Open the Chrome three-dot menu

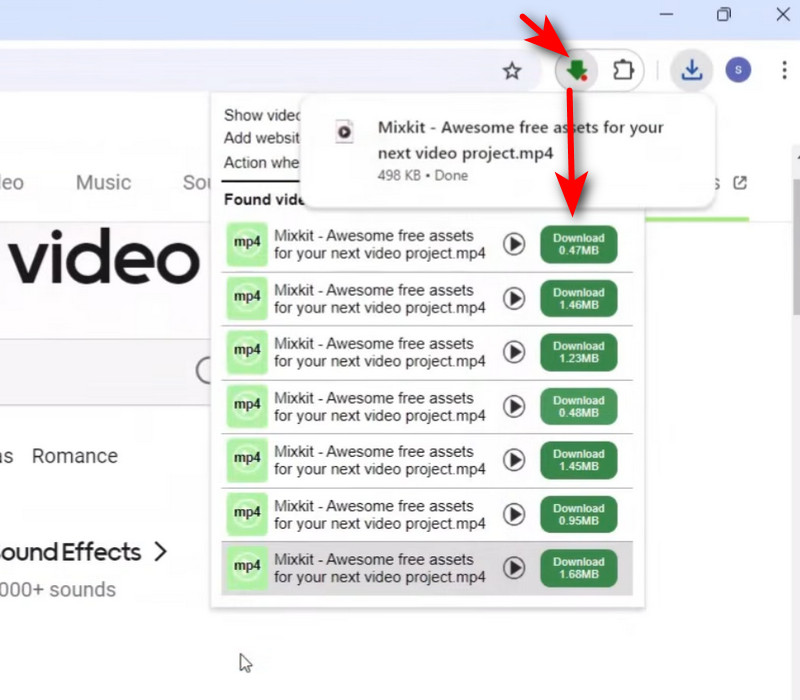784,70
